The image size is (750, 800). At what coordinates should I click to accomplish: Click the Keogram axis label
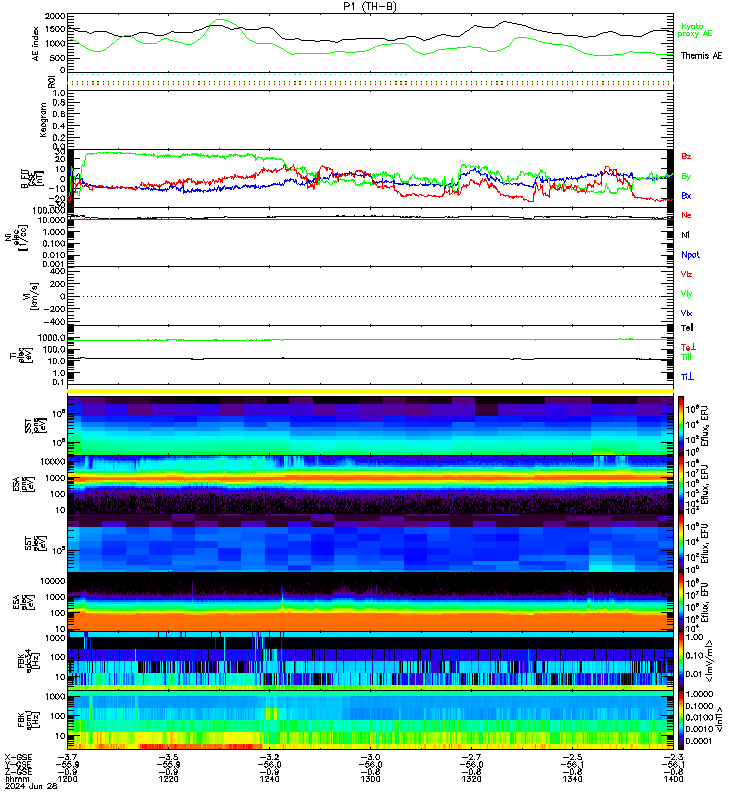point(43,120)
